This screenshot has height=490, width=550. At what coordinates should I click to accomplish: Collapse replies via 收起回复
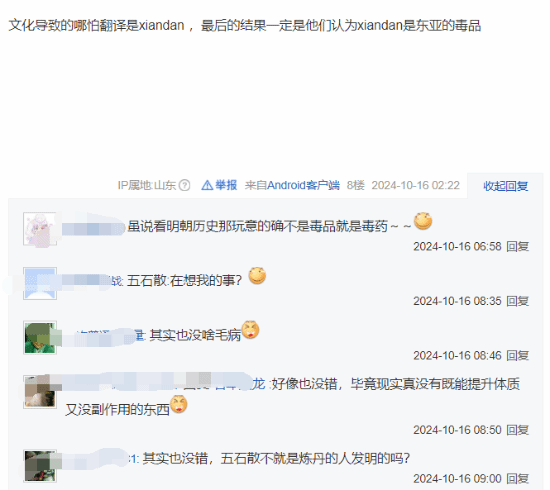505,186
